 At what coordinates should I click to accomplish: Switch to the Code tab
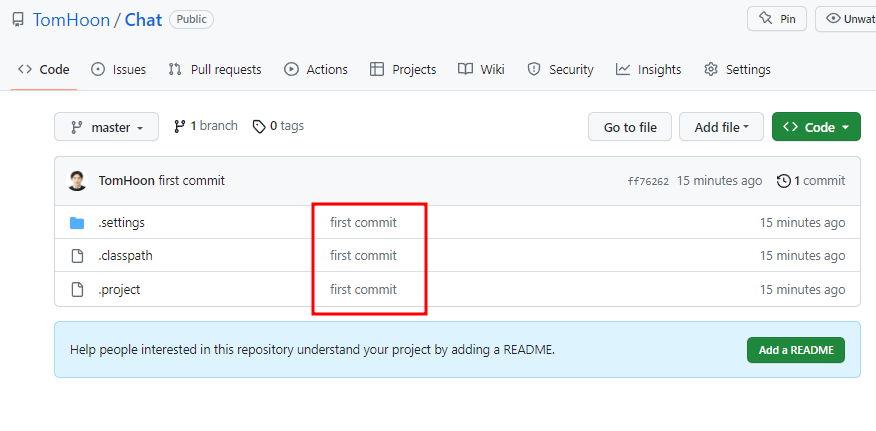tap(44, 70)
